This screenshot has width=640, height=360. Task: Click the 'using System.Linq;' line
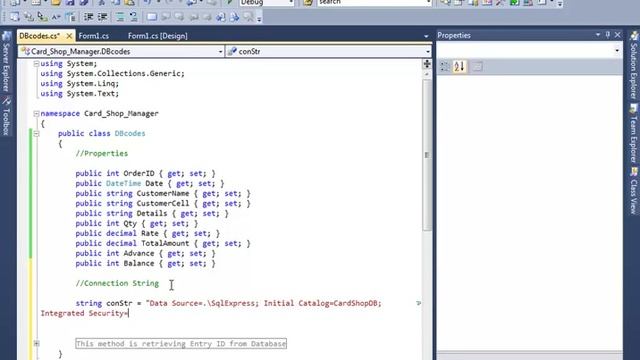pyautogui.click(x=80, y=84)
